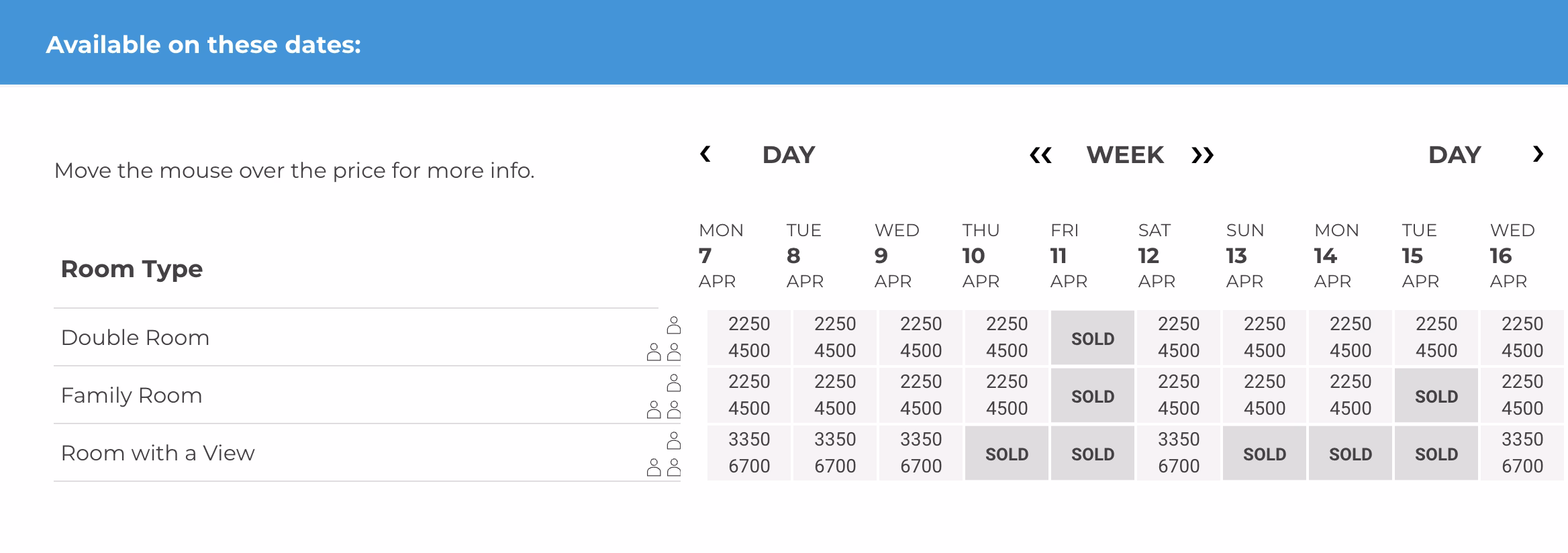Select Double Room price on Mon 14 Apr
Screen dimensions: 1568x553
[x=1351, y=338]
